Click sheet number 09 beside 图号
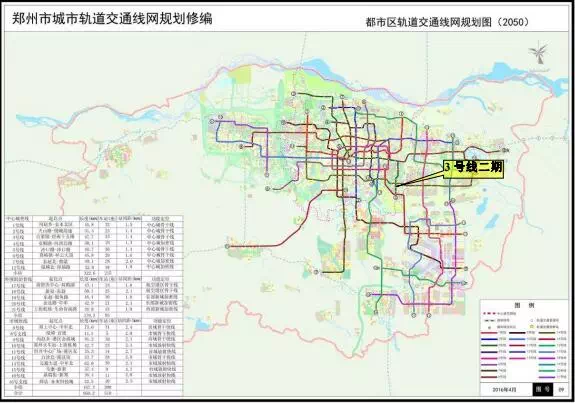The height and width of the screenshot is (403, 575). pyautogui.click(x=561, y=389)
